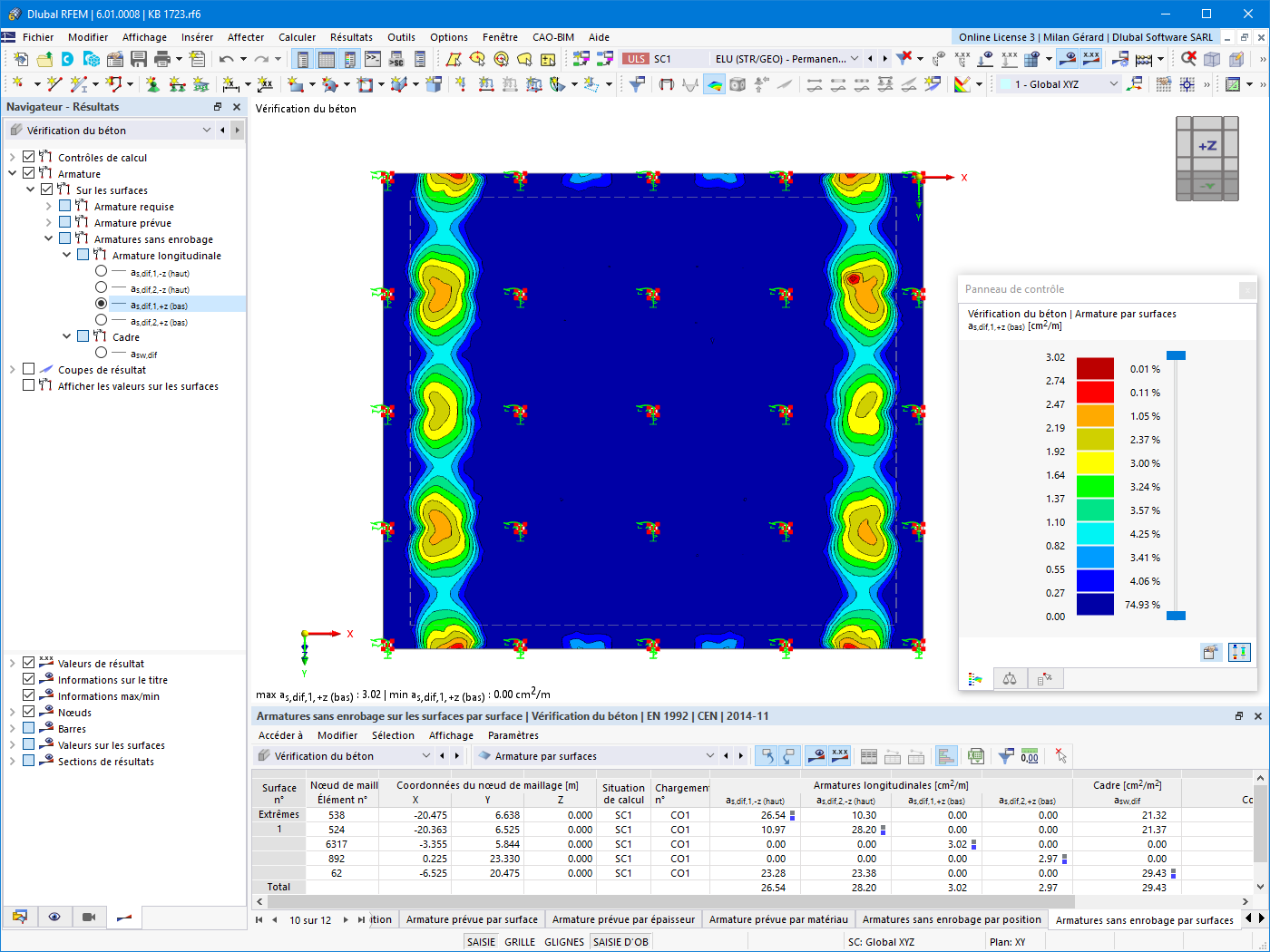
Task: Toggle Afficher les valeurs sur les surfaces checkbox
Action: point(29,385)
